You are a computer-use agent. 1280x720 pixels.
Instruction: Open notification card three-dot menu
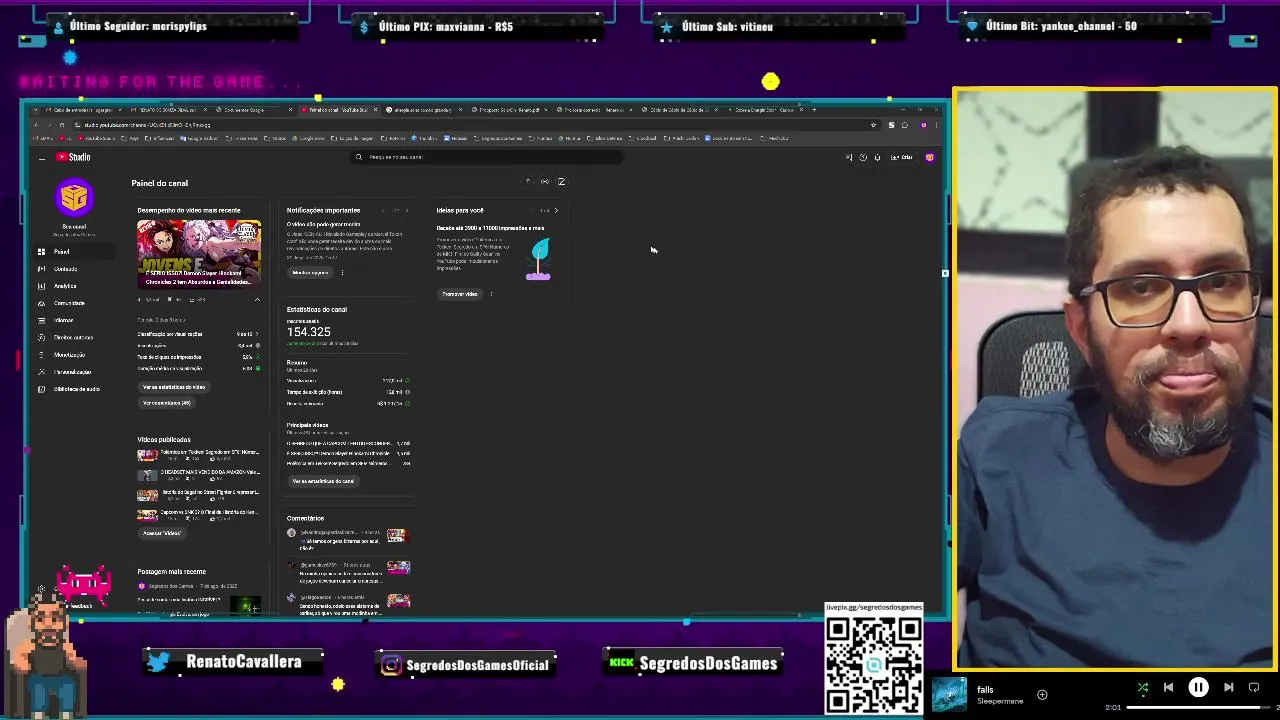click(342, 273)
